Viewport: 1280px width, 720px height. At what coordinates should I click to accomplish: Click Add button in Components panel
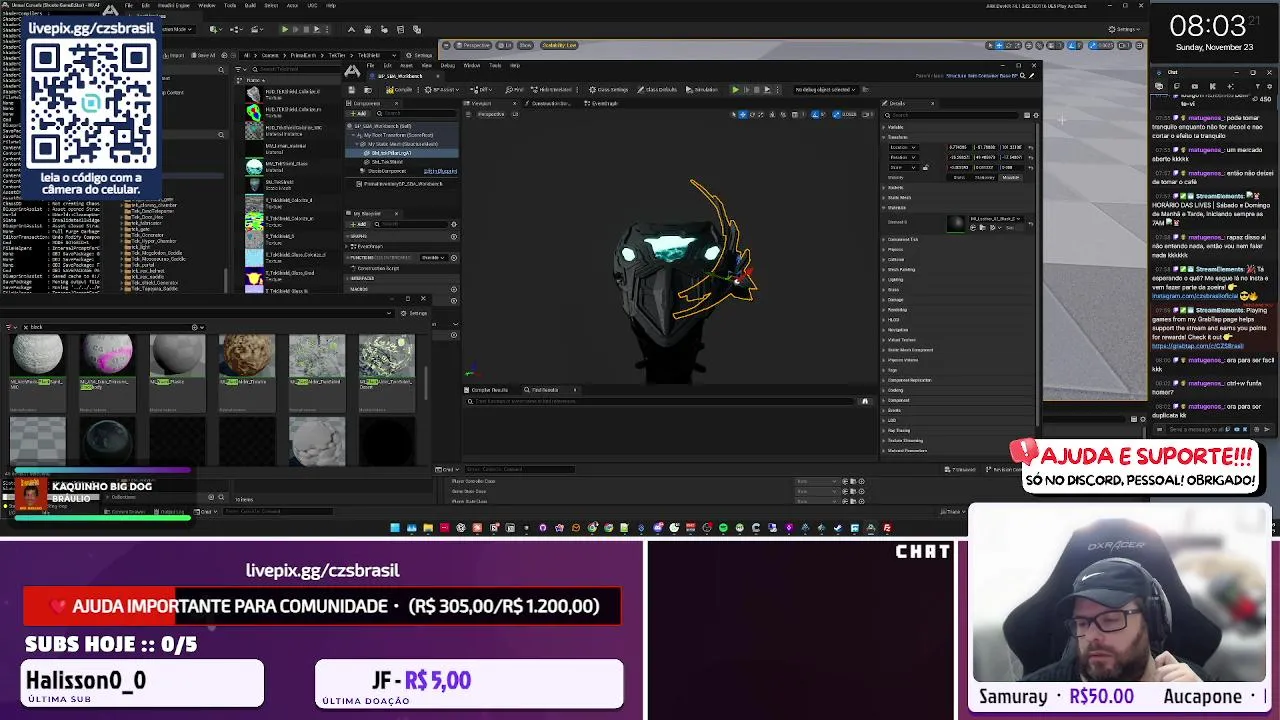tap(358, 113)
